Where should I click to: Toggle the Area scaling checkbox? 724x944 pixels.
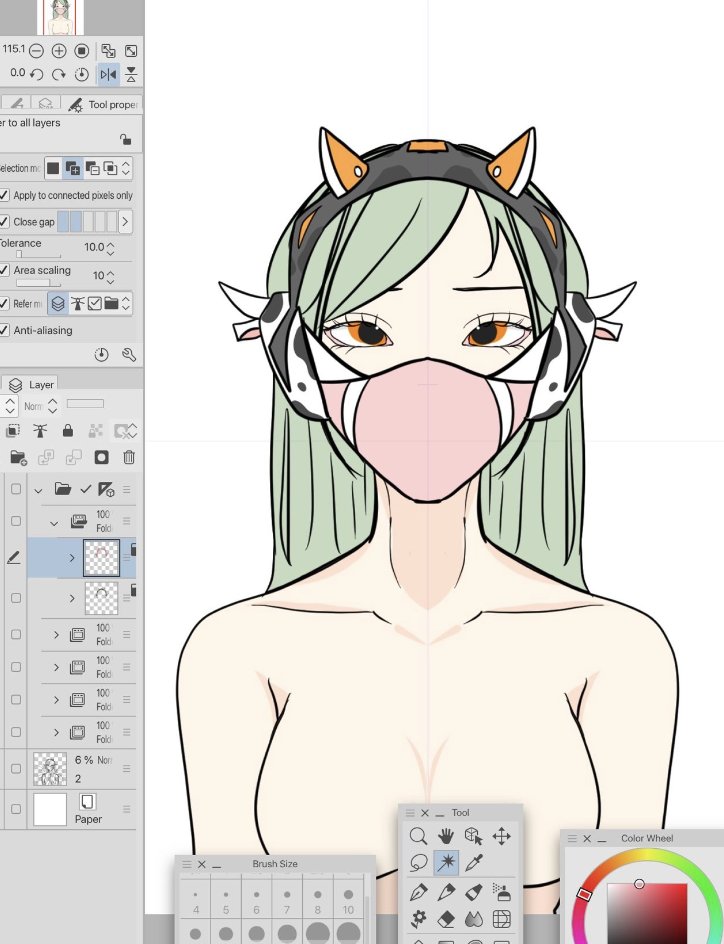4,270
